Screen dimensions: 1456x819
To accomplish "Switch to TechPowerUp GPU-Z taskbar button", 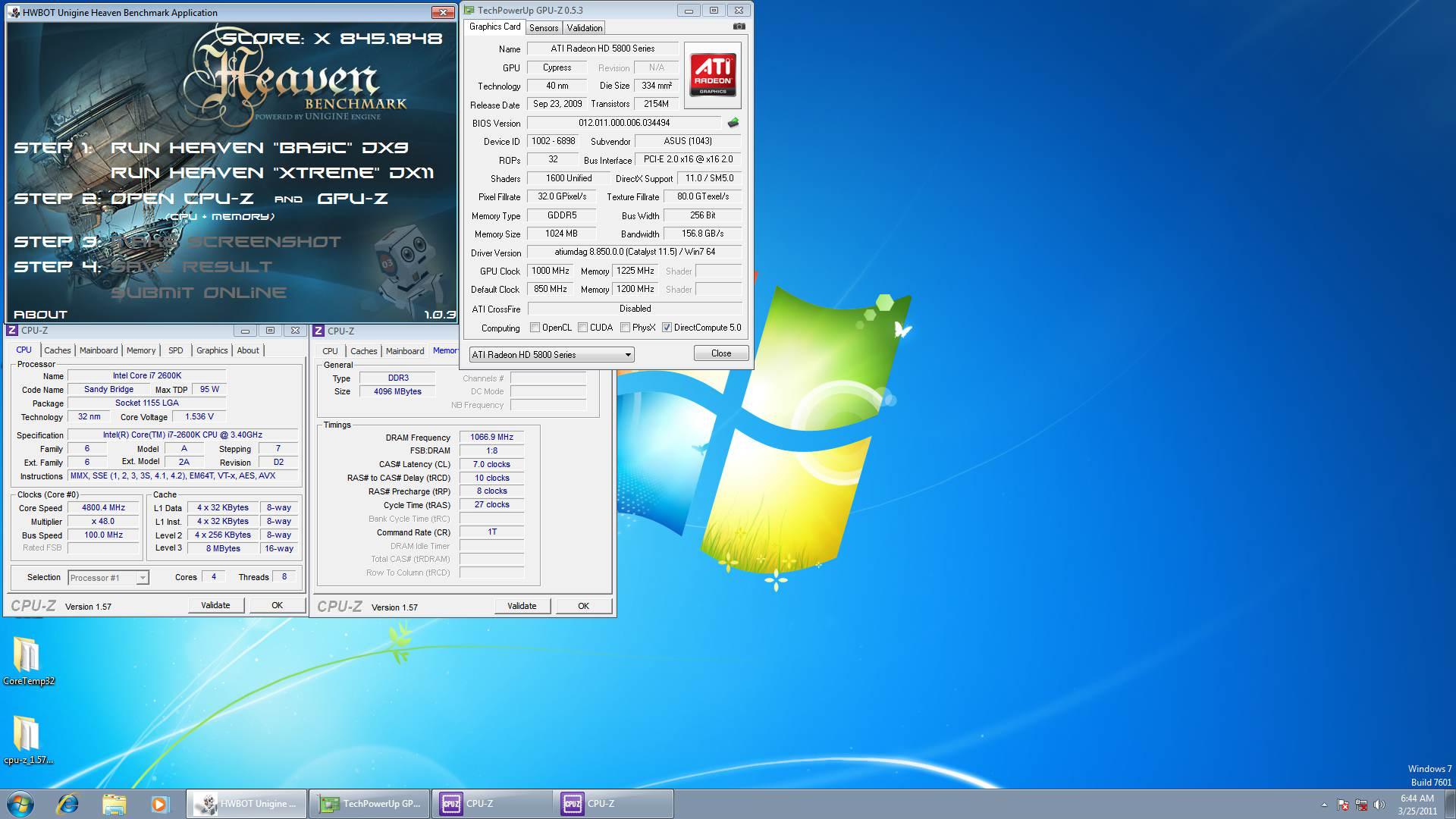I will [369, 804].
